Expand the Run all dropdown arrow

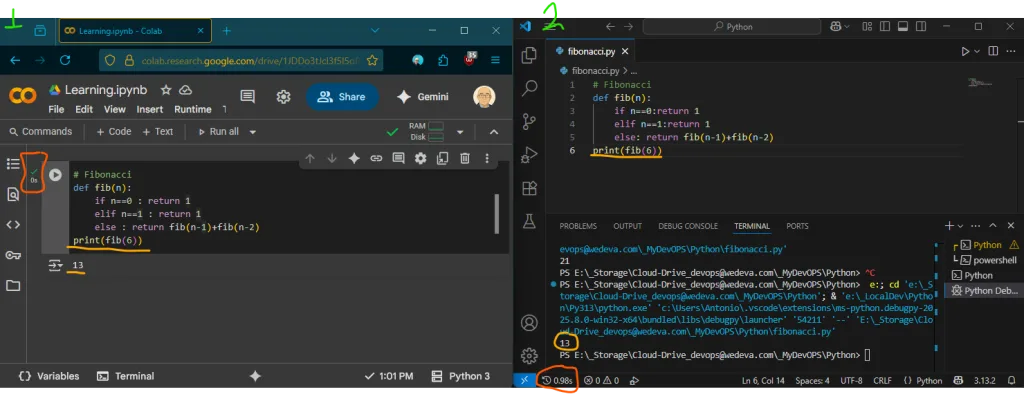(253, 132)
